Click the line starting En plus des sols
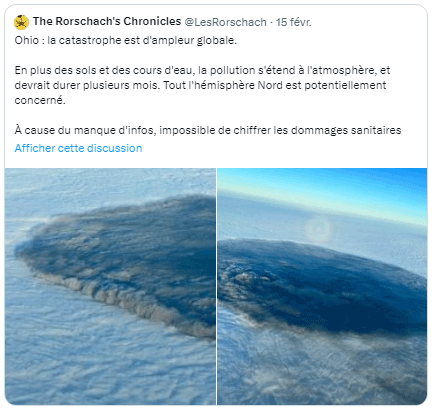Viewport: 436px width, 412px height. pos(202,70)
